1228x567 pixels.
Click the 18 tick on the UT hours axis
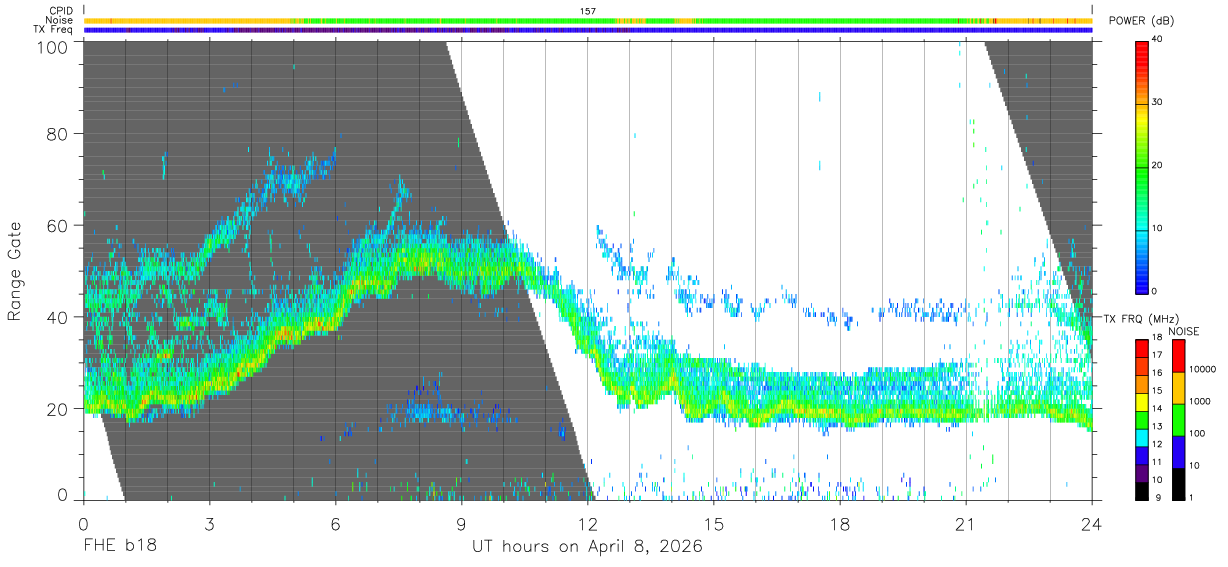click(x=839, y=524)
